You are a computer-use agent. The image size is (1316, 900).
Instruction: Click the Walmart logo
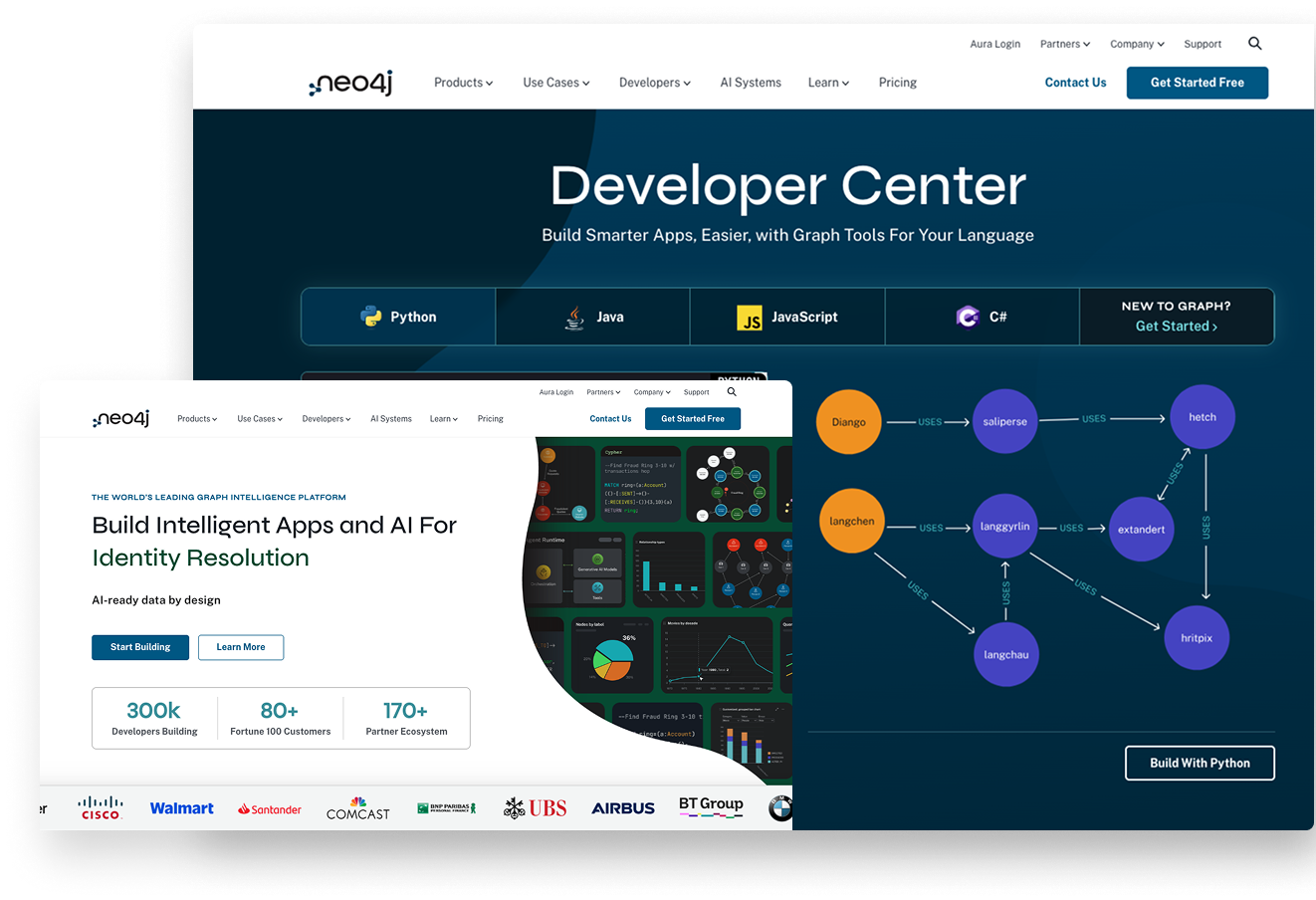(181, 807)
